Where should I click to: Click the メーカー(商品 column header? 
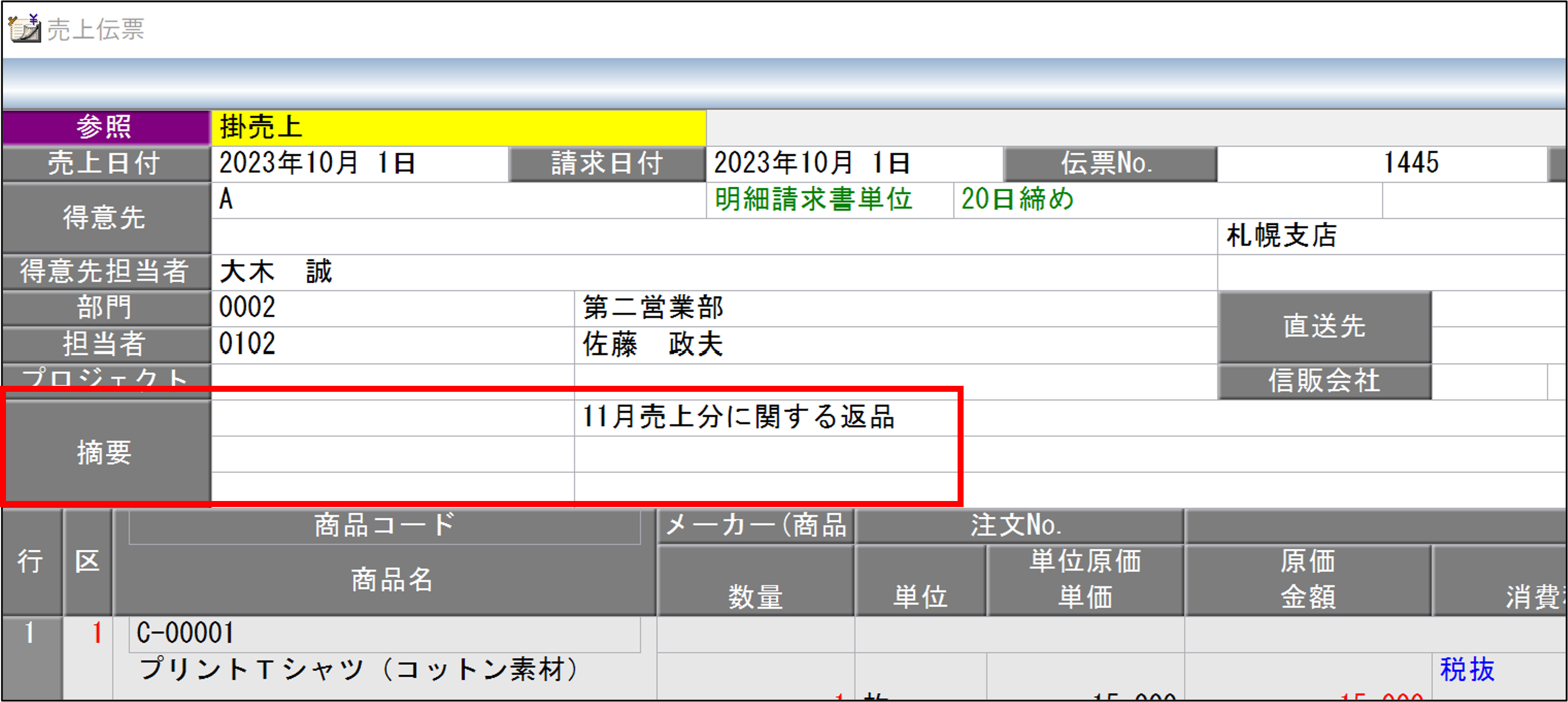coord(756,526)
